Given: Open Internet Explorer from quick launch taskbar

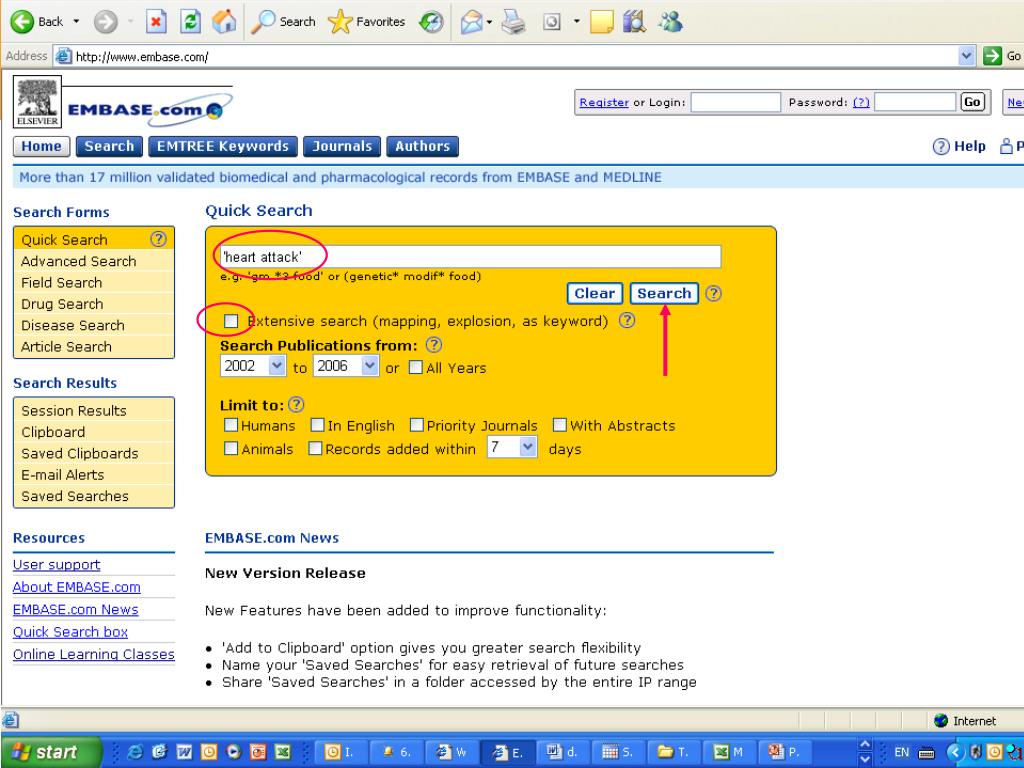Looking at the screenshot, I should 135,752.
